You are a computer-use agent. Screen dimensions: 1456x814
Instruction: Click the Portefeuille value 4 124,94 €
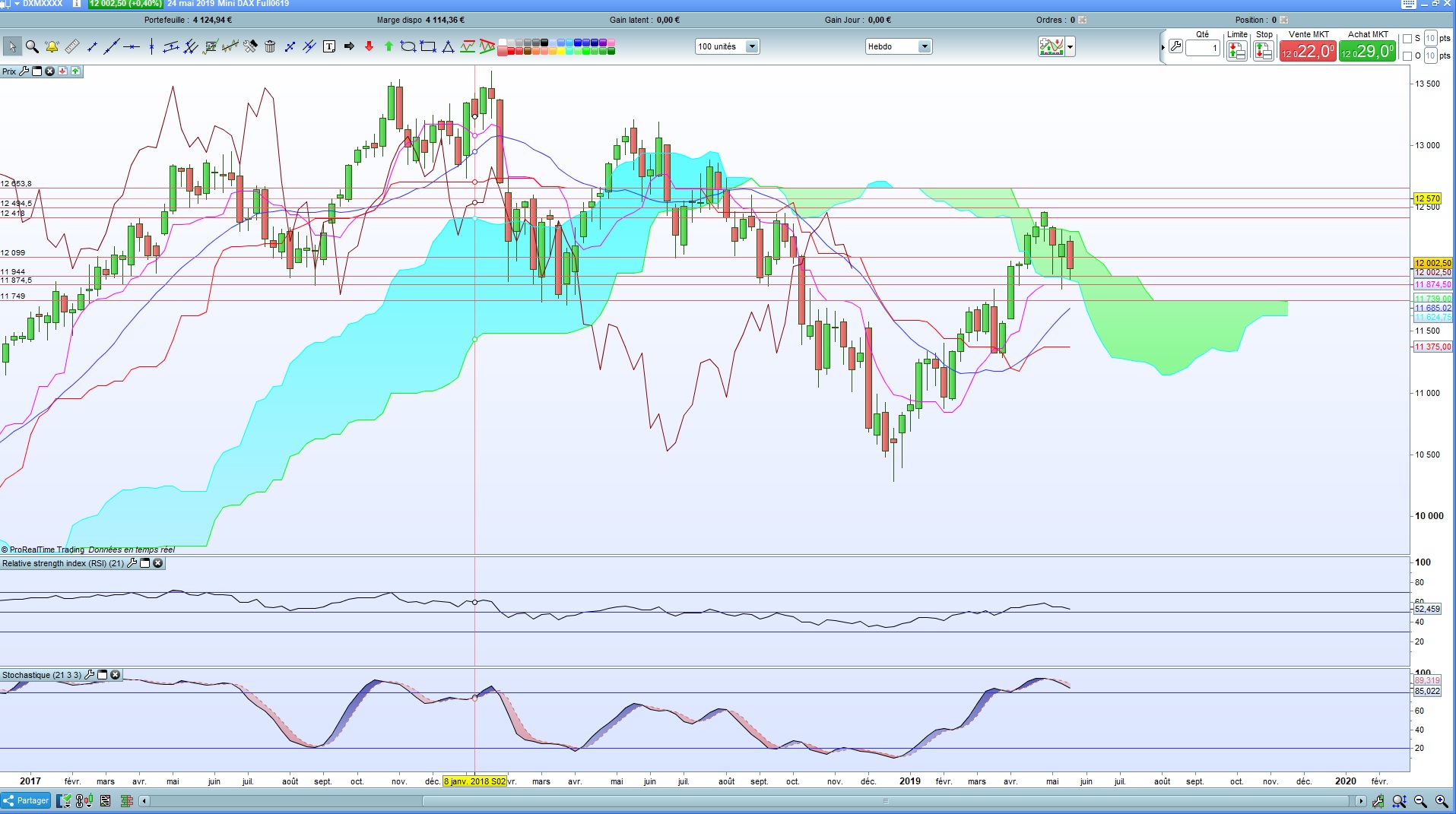pyautogui.click(x=213, y=20)
